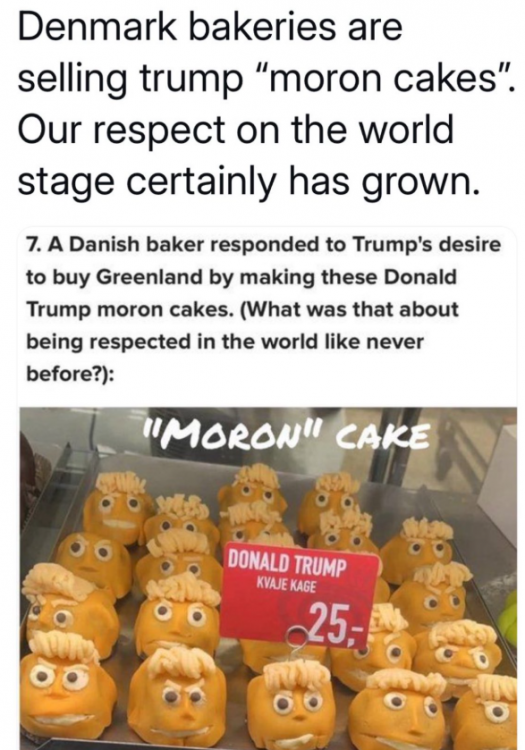The height and width of the screenshot is (750, 525).
Task: Click the "selling trump moron cakes" line
Action: [x=267, y=79]
